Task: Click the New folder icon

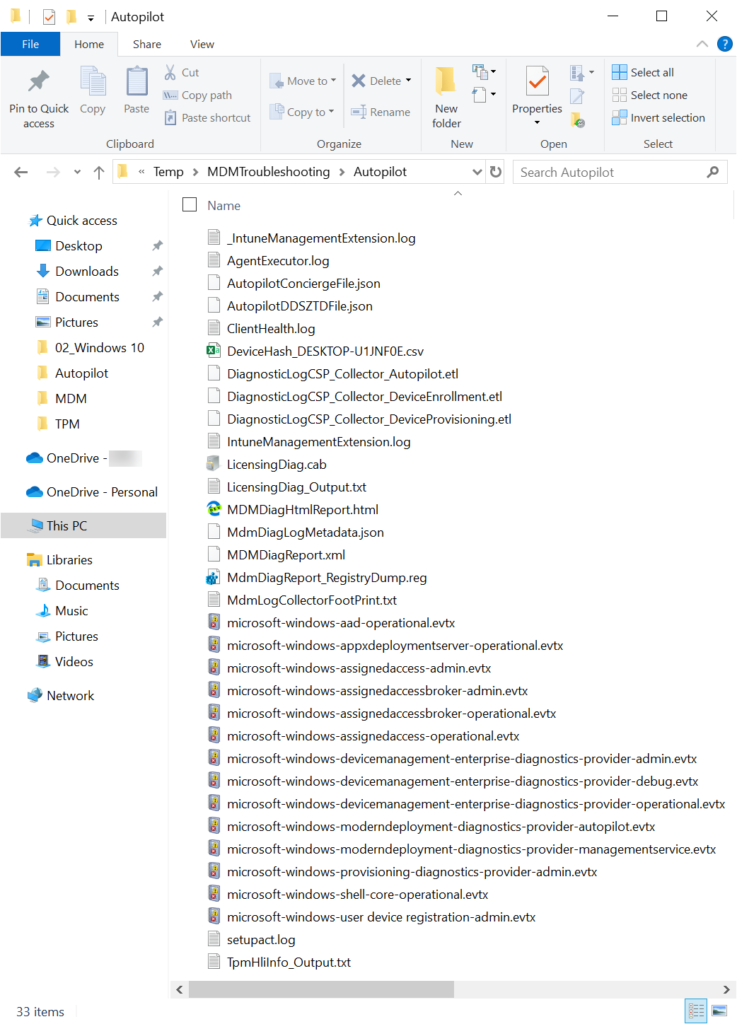Action: pos(446,80)
